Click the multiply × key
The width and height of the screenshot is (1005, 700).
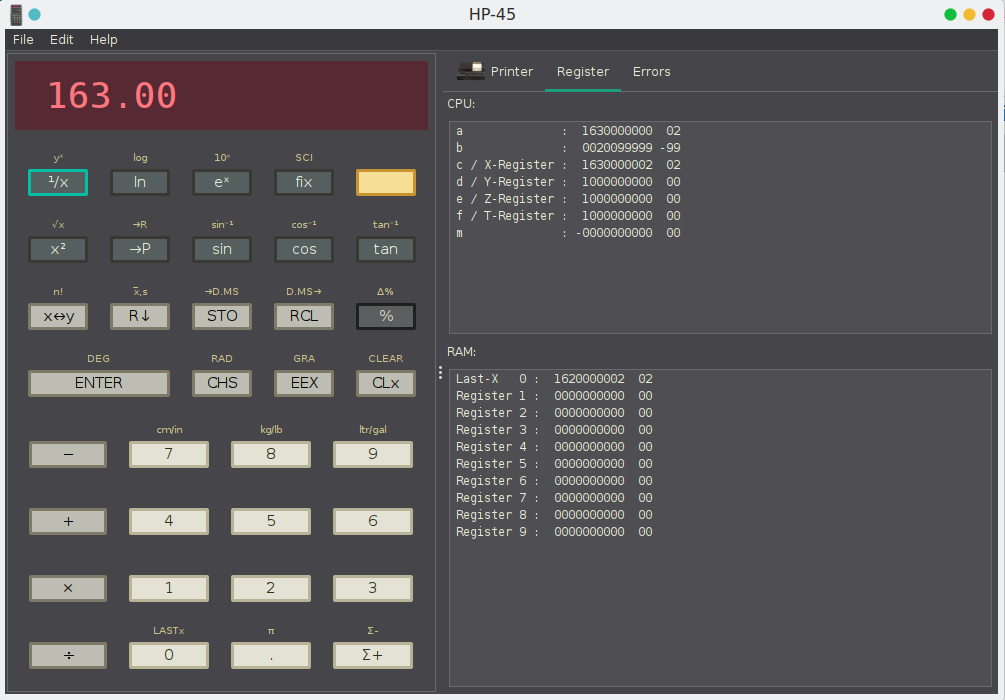(68, 588)
